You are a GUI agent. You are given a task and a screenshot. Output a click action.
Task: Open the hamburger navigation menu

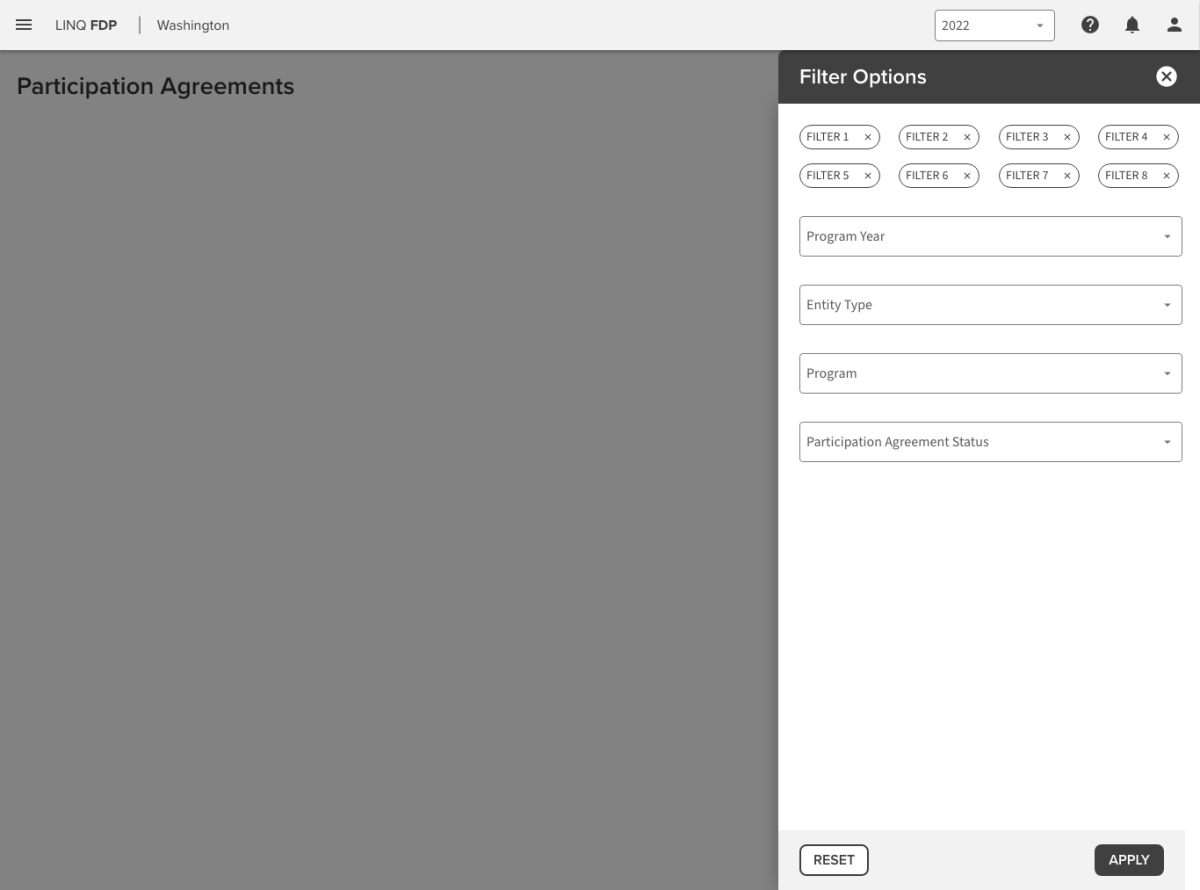24,25
